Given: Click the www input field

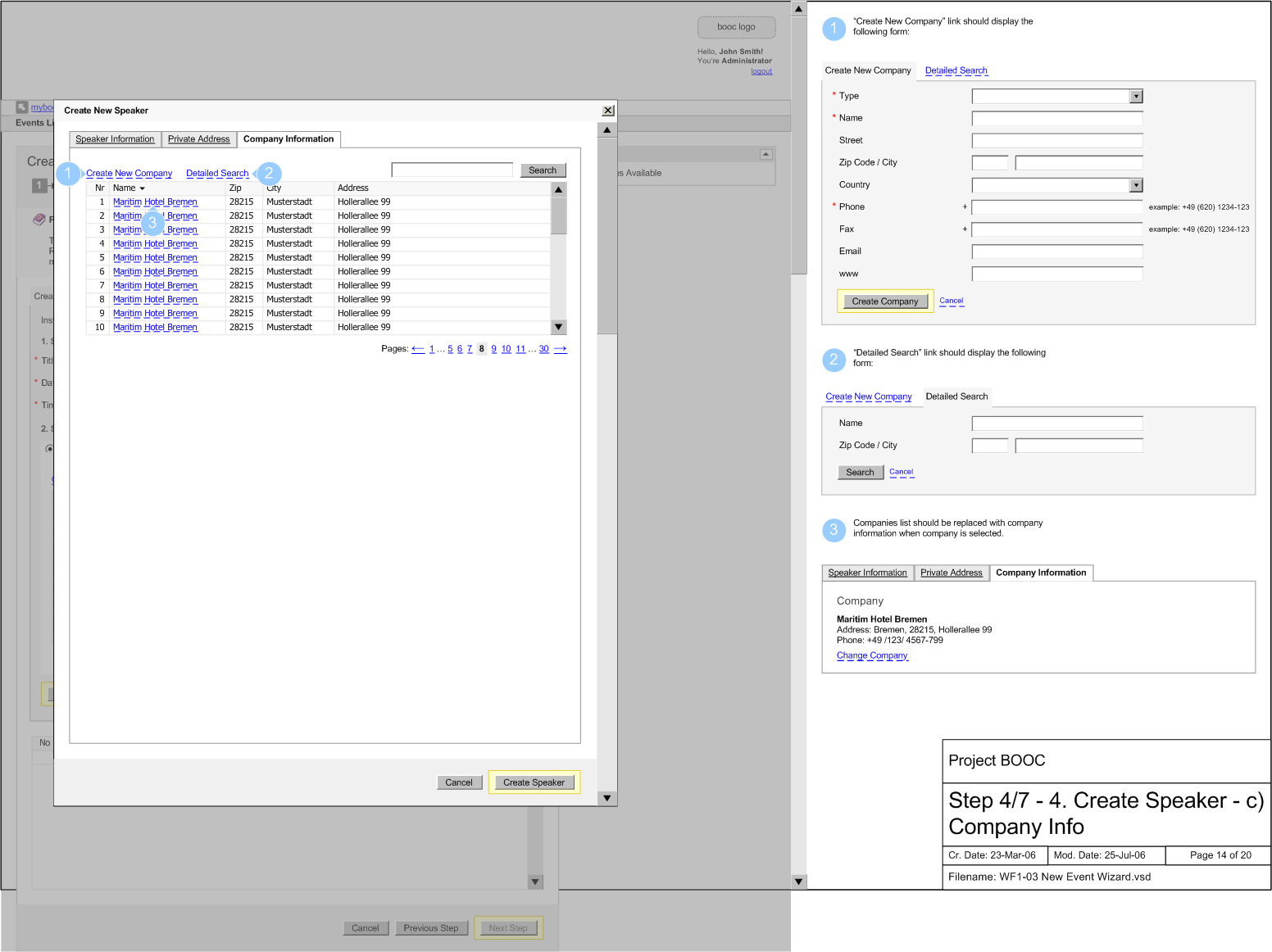Looking at the screenshot, I should [x=1057, y=274].
